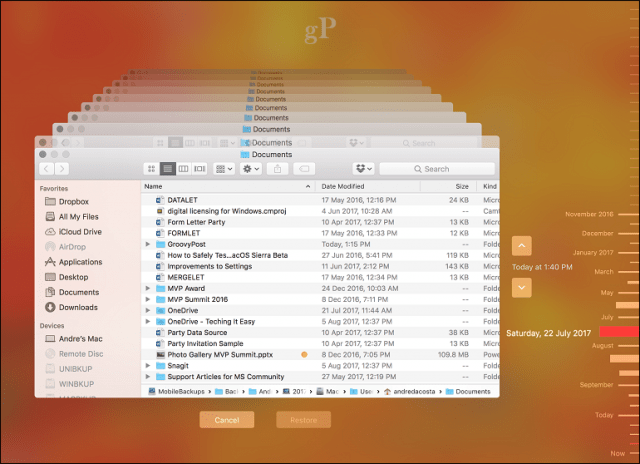Sort by Date Modified column header
The width and height of the screenshot is (640, 464).
point(367,186)
